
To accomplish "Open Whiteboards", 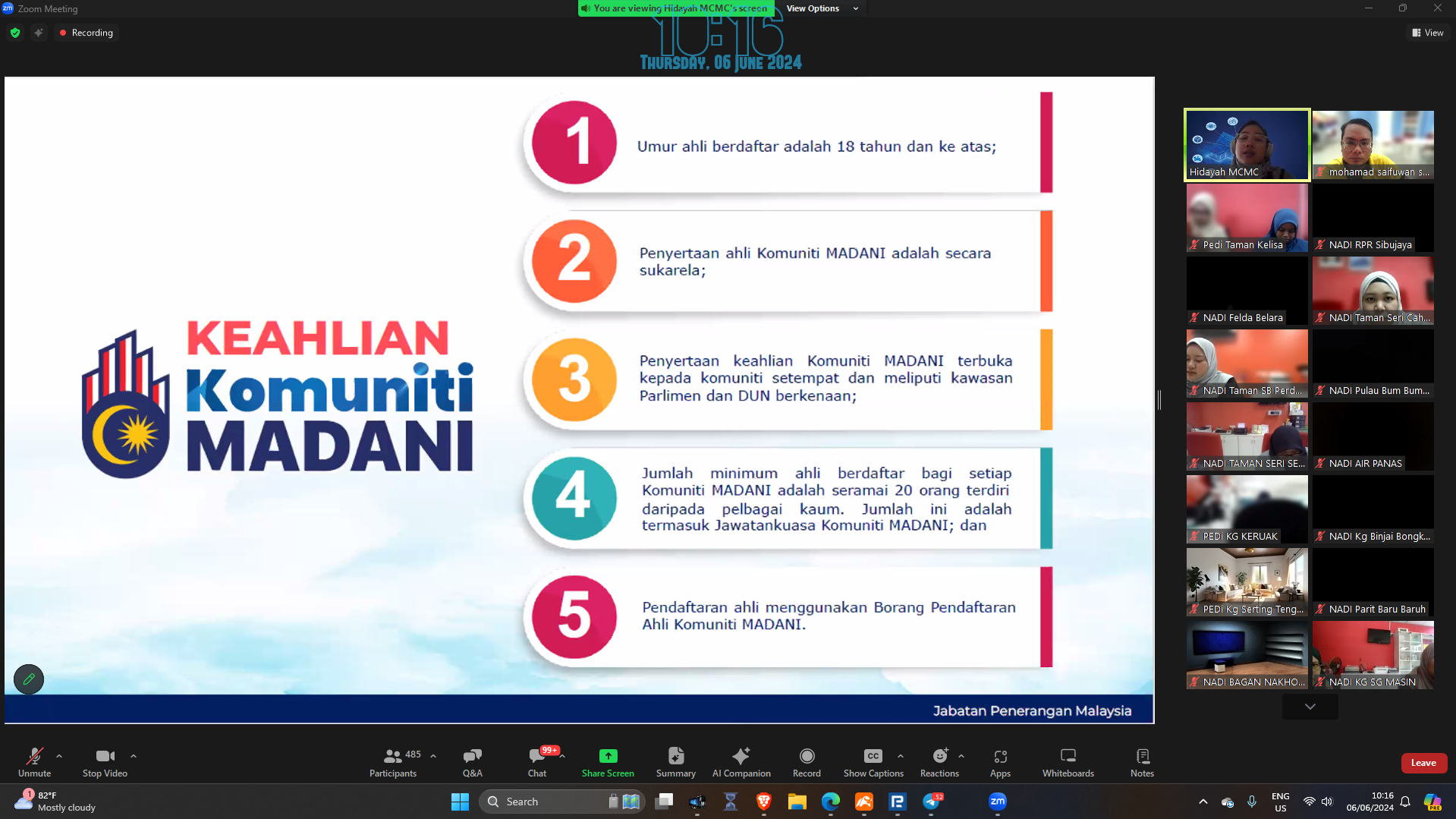I will (x=1068, y=762).
